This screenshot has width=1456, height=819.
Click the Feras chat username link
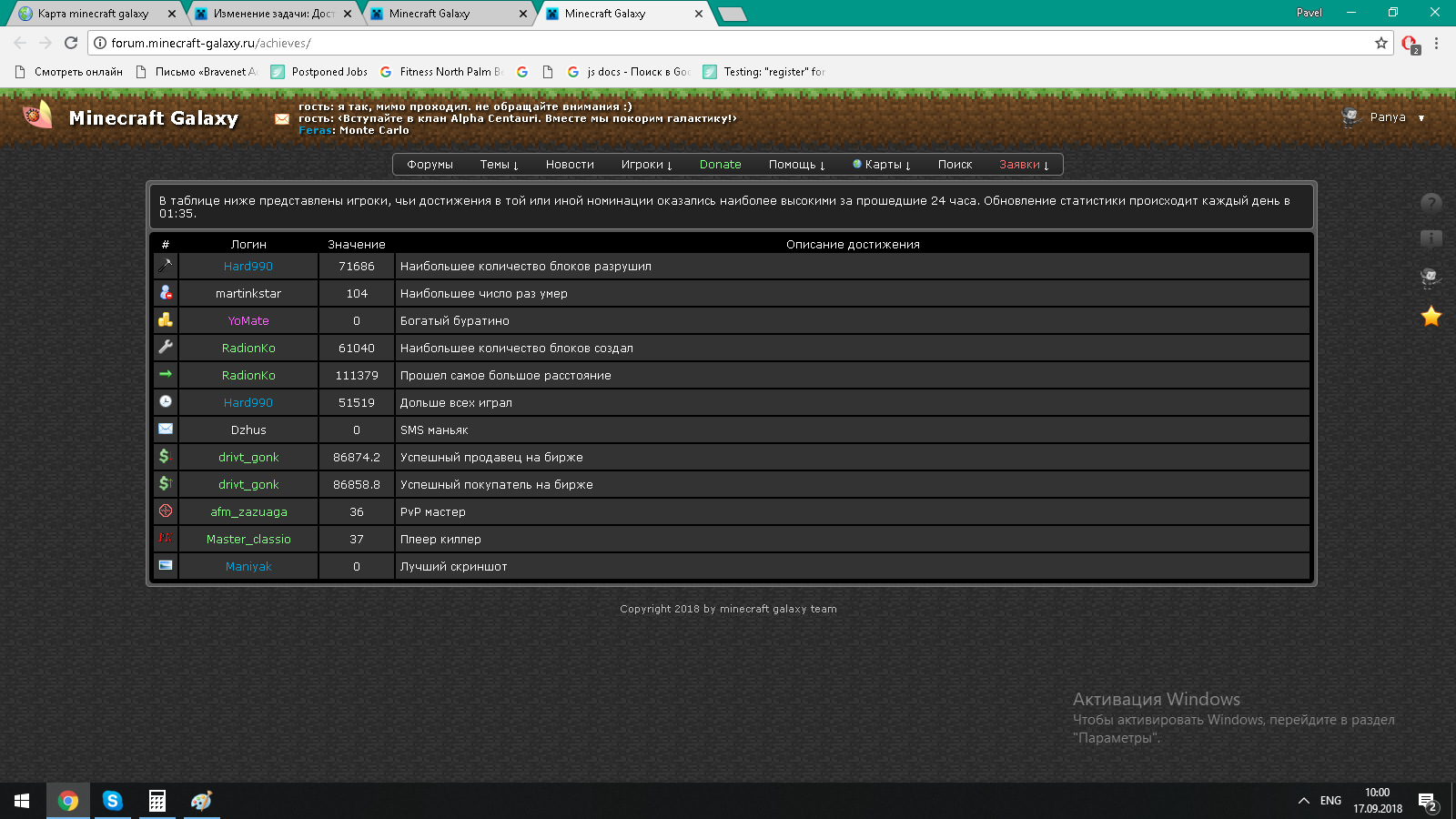[x=315, y=130]
